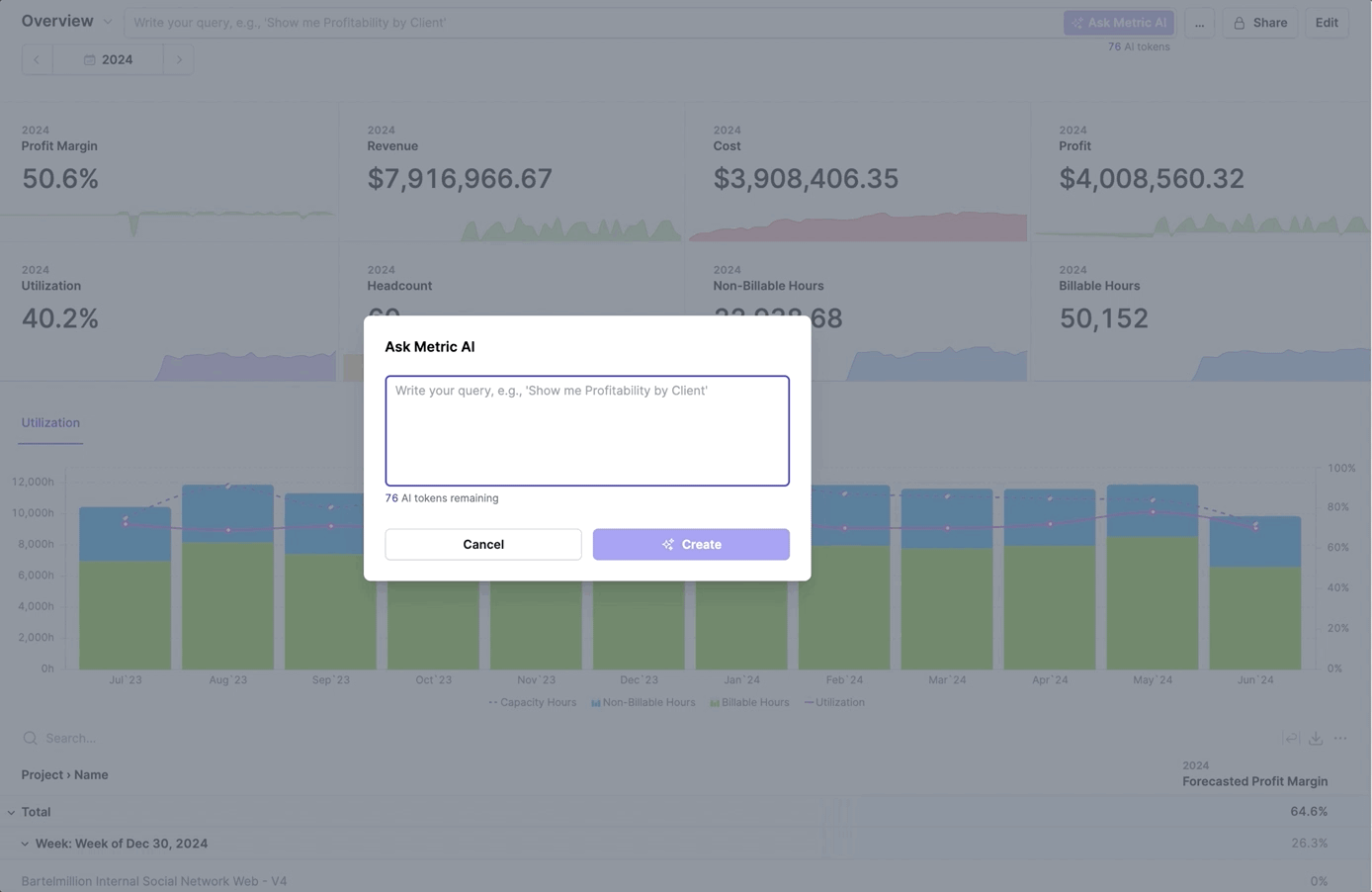Click the Utilization legend entry
1372x892 pixels.
tap(834, 702)
